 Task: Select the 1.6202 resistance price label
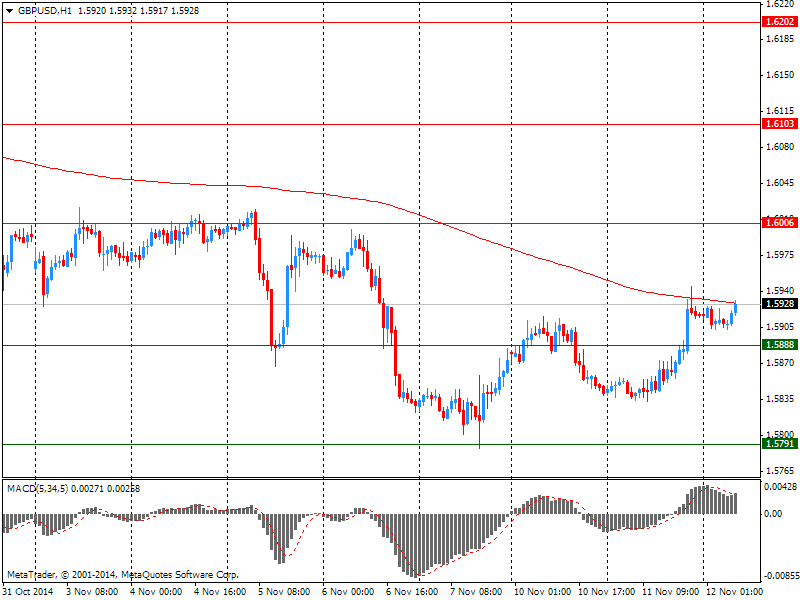[x=780, y=21]
